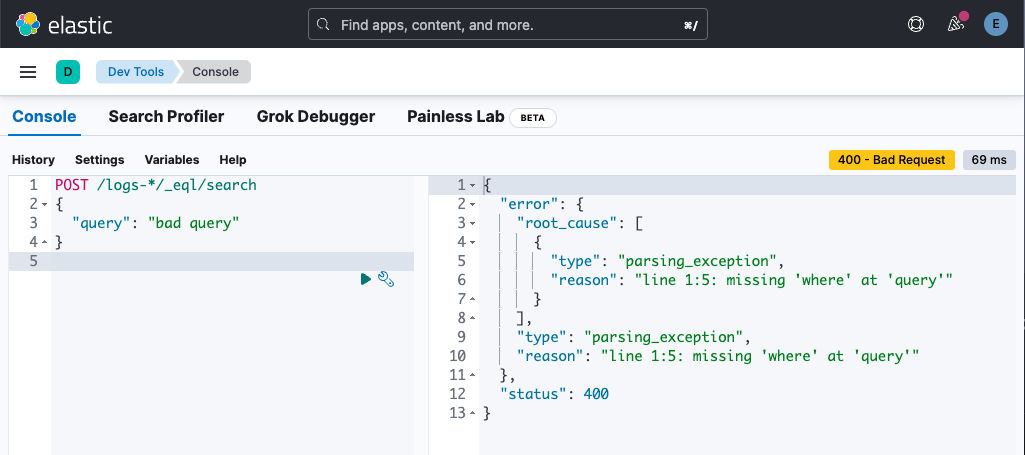Open the user avatar E menu
1025x455 pixels.
[995, 24]
